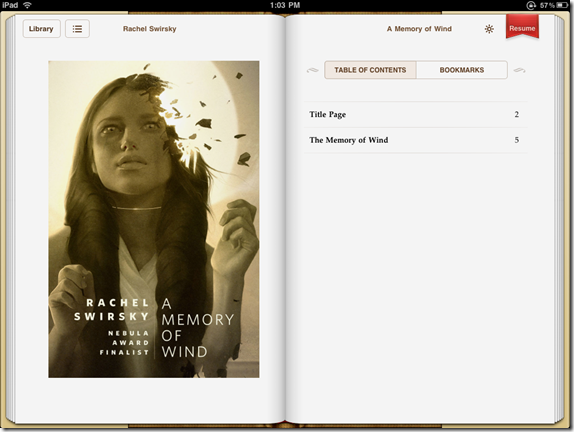Screen dimensions: 574x432
Task: Tap the Wi-Fi status icon
Action: [27, 5]
